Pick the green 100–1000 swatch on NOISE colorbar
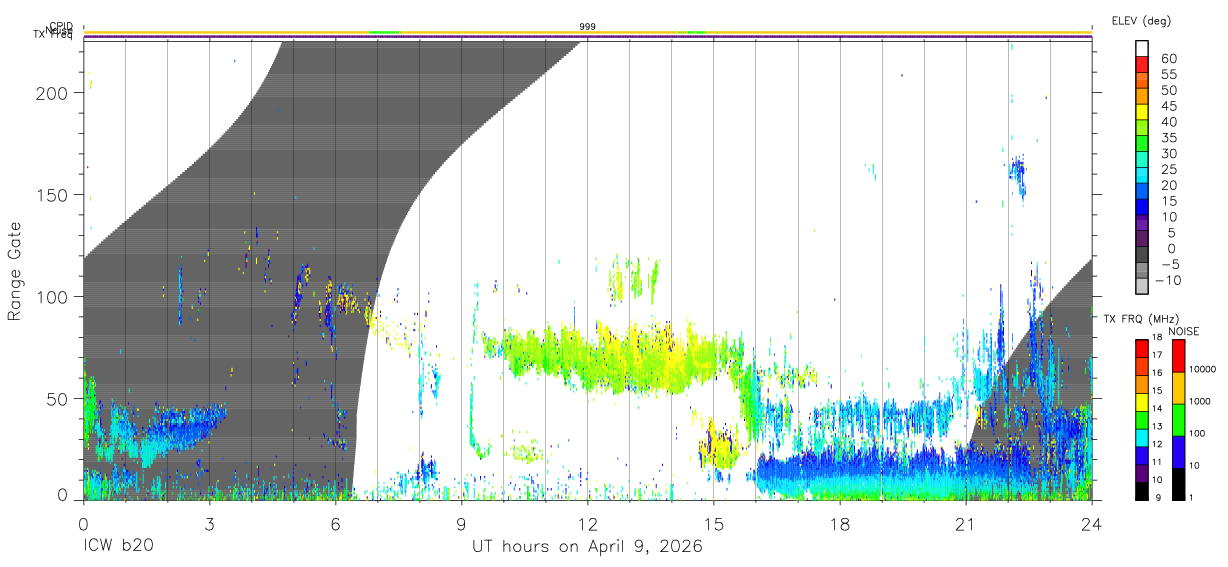This screenshot has width=1228, height=567. click(1177, 419)
